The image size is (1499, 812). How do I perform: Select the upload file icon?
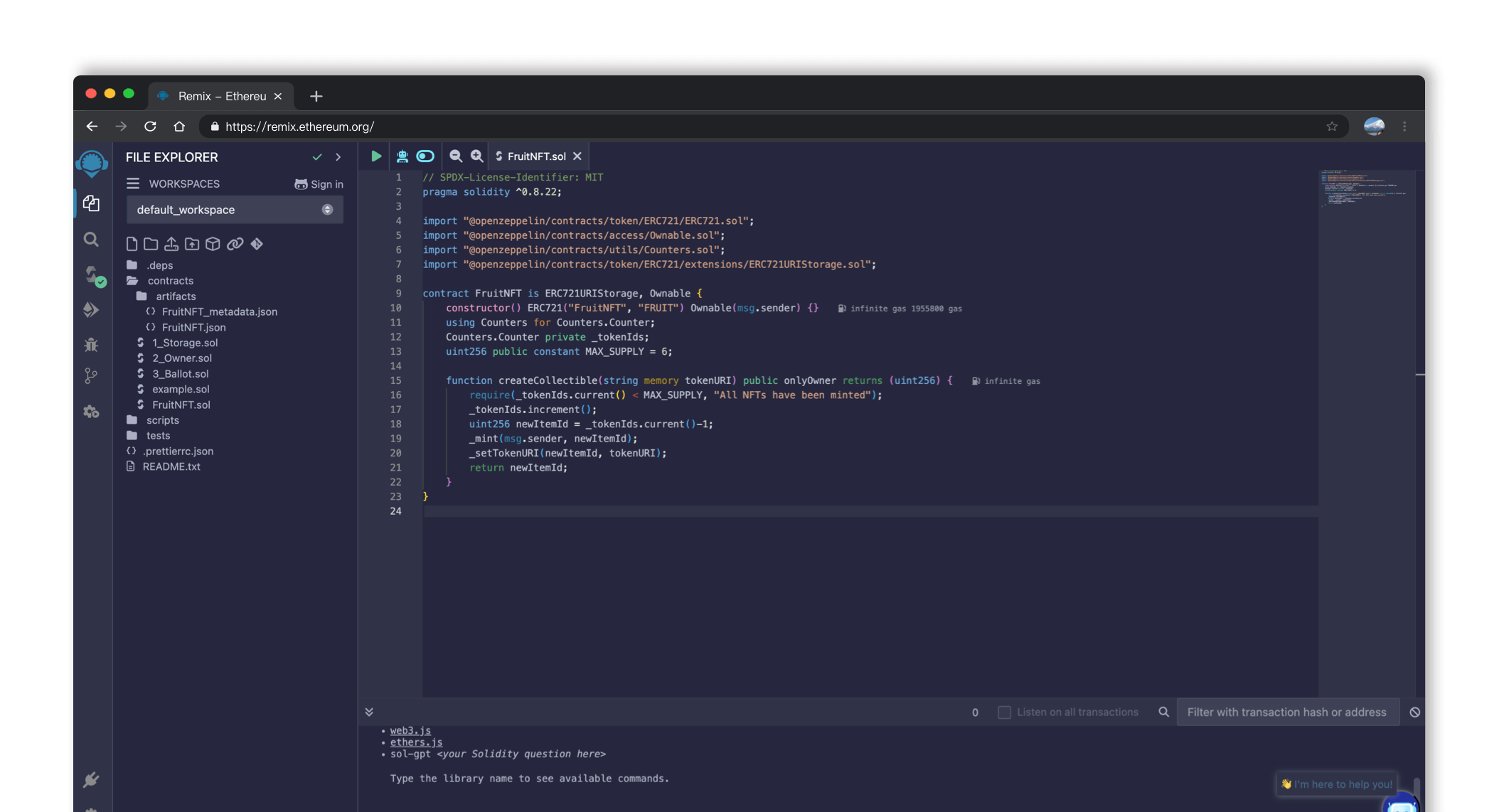pyautogui.click(x=171, y=243)
